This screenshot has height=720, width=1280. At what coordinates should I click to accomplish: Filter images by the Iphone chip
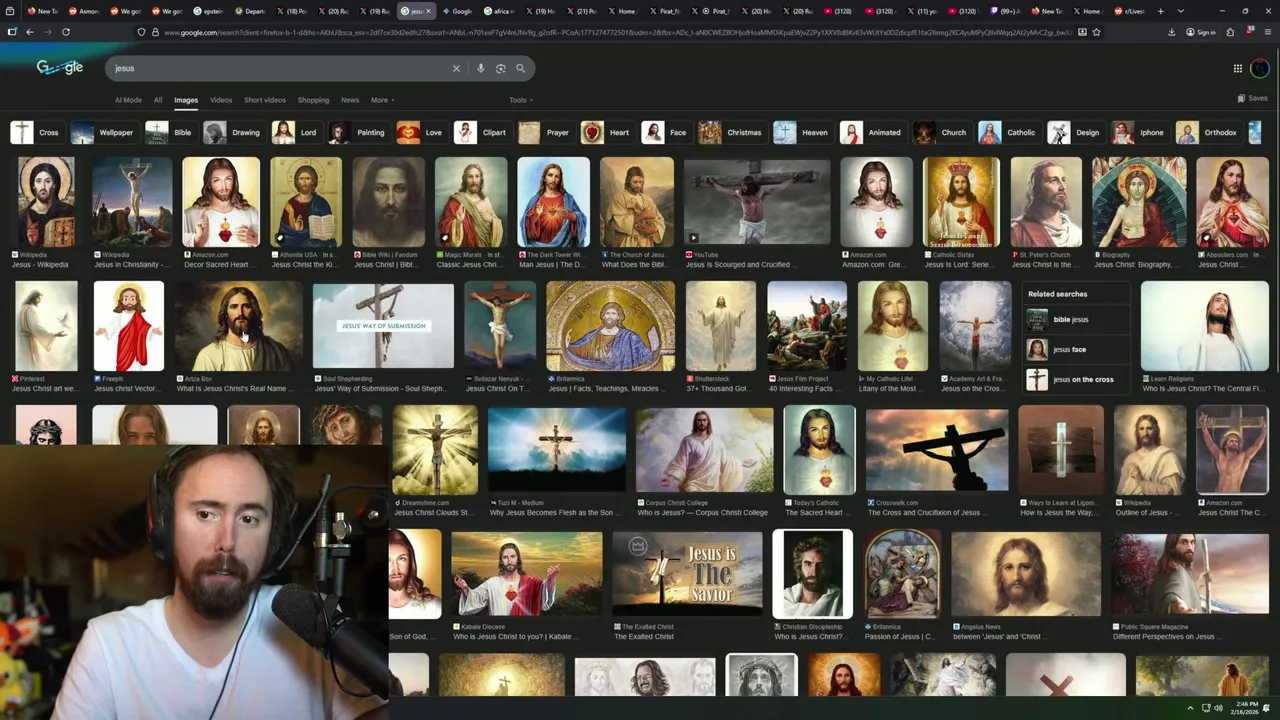[1140, 132]
